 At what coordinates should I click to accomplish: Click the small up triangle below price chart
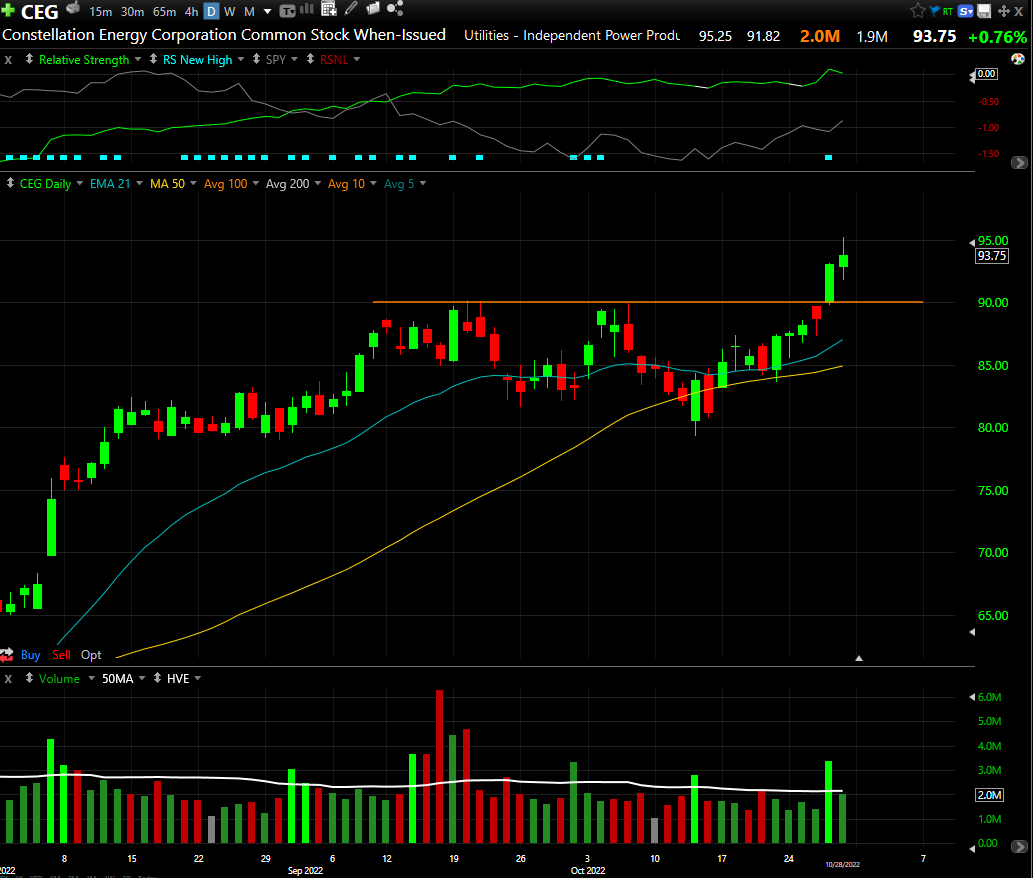coord(858,658)
